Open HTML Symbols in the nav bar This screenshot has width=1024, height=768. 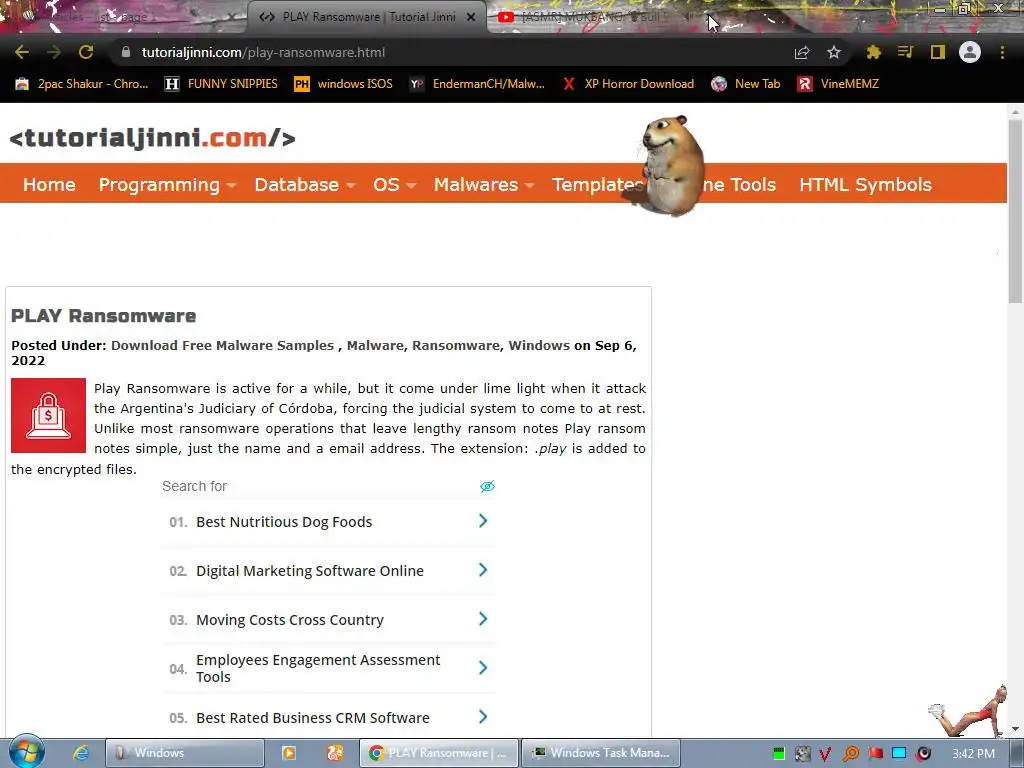click(865, 184)
